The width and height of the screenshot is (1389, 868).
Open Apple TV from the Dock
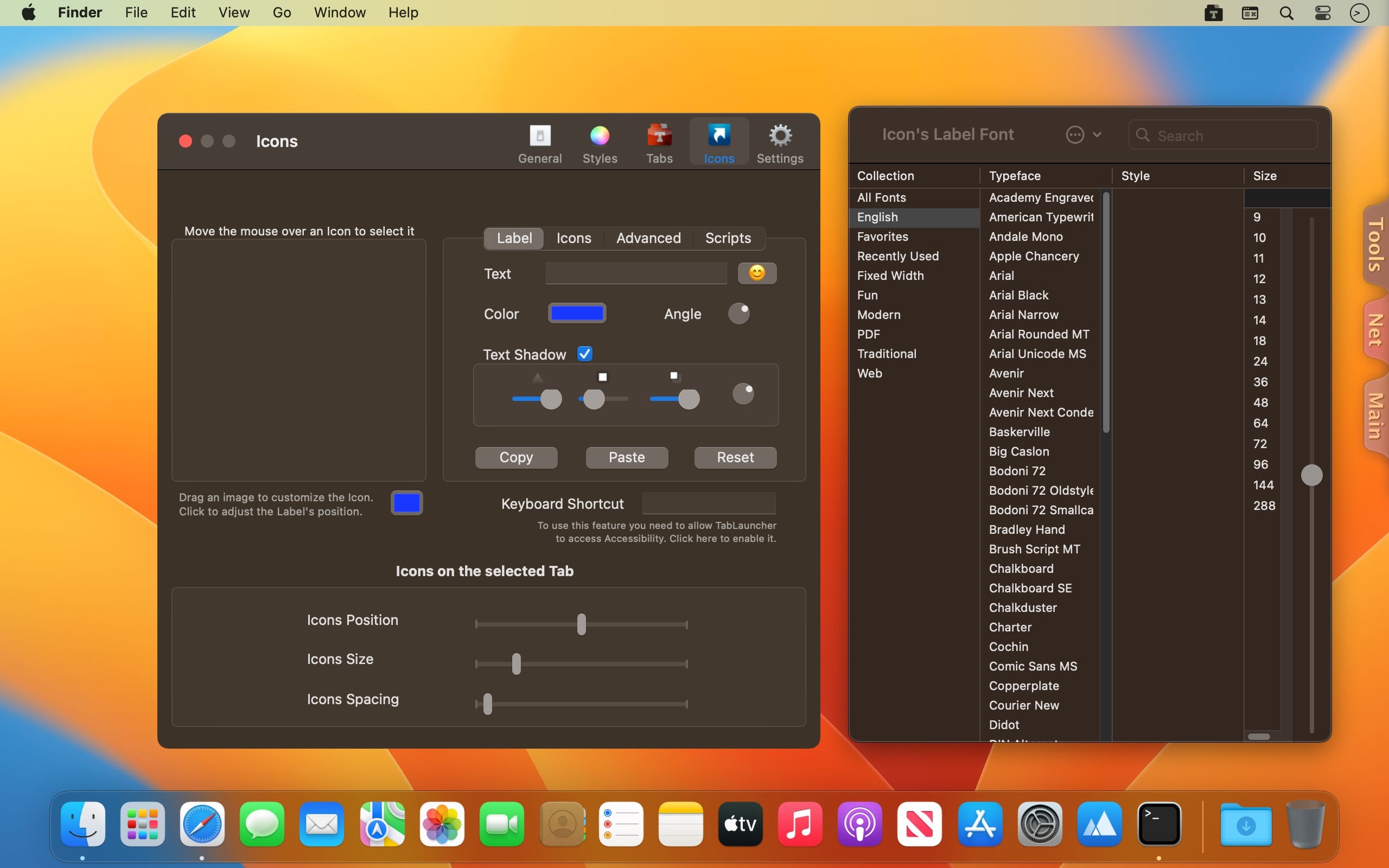click(x=741, y=824)
